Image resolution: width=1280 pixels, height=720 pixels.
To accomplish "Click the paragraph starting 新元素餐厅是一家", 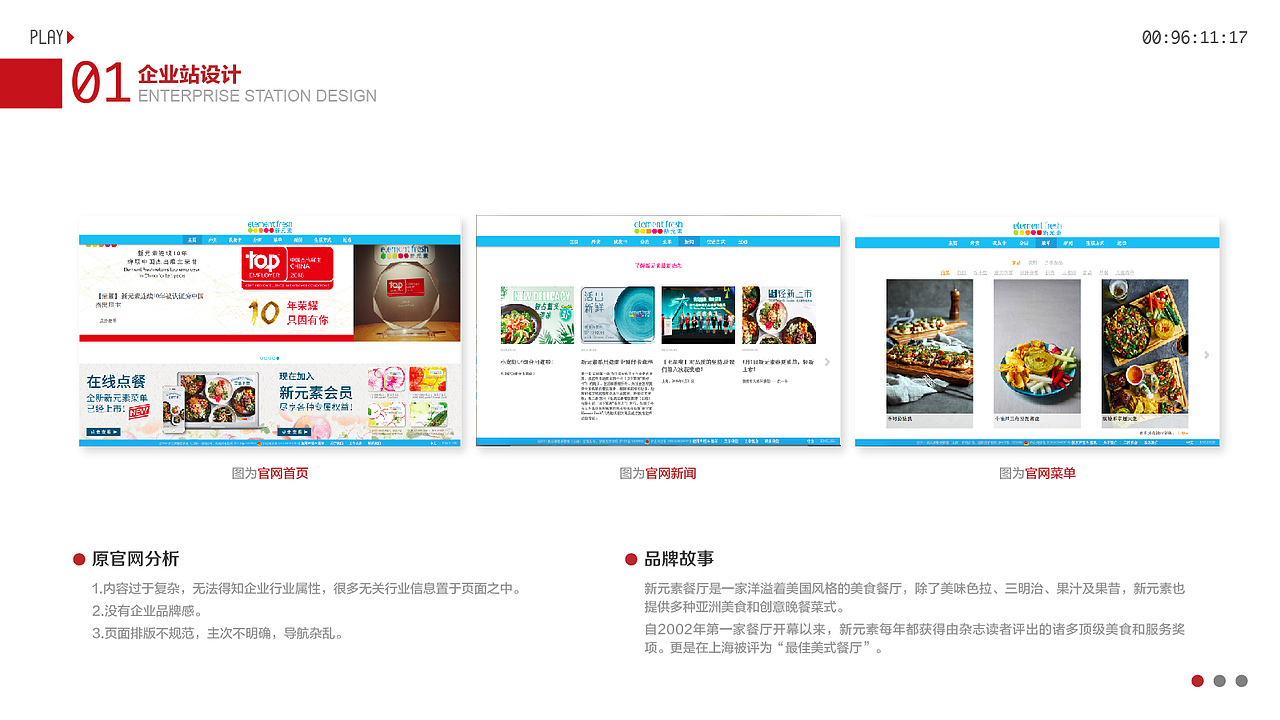I will click(915, 598).
